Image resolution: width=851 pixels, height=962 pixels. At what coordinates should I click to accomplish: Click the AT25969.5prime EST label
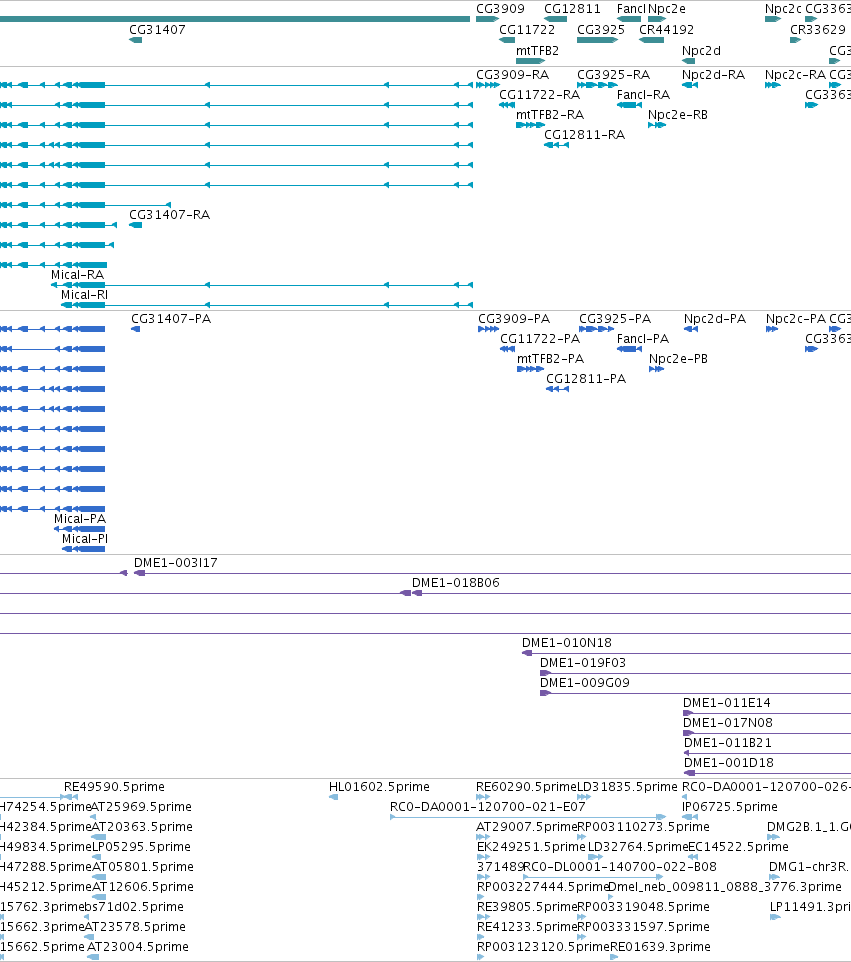tap(141, 807)
